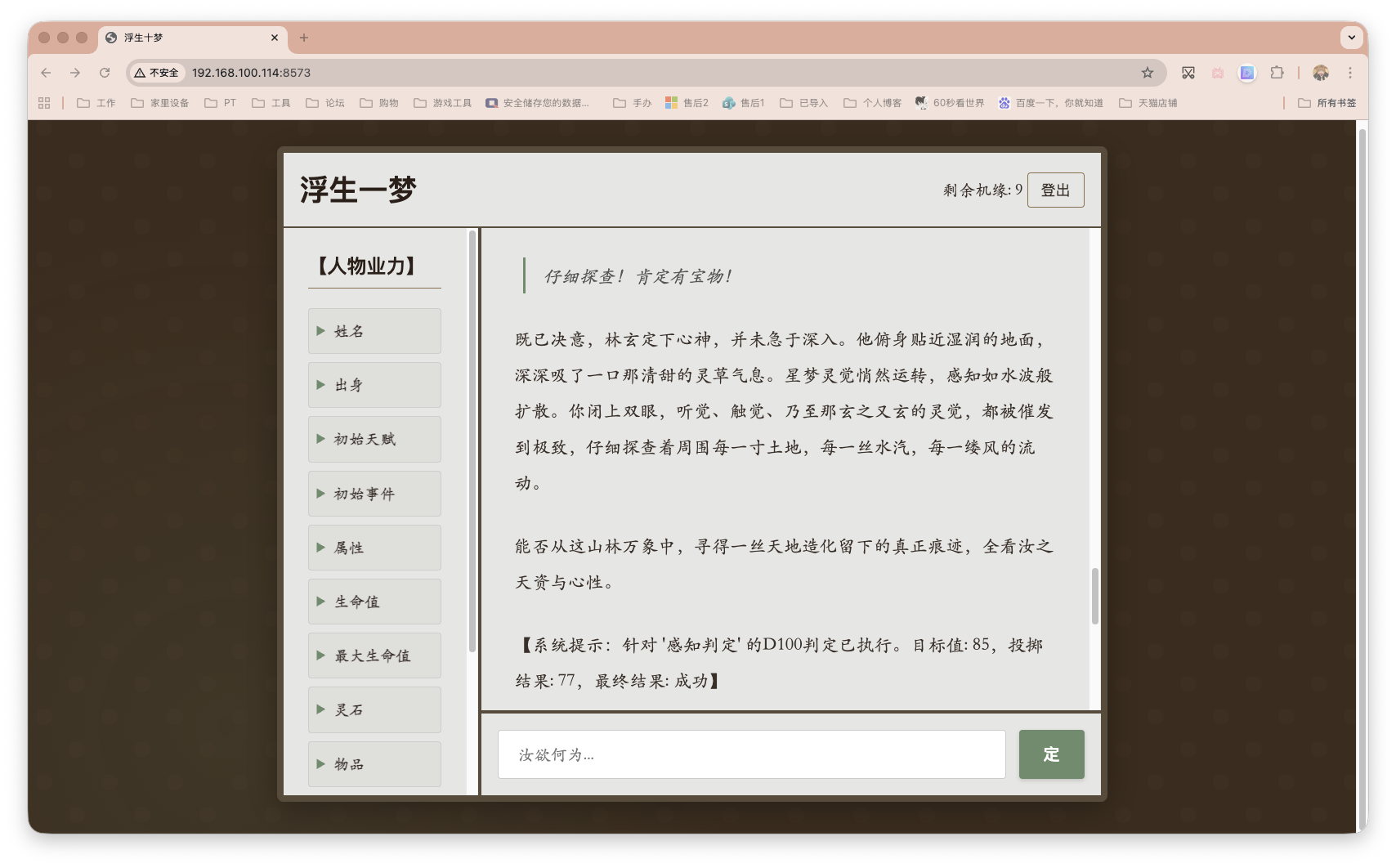This screenshot has height=868, width=1396.
Task: Click the pinned extension icon beside the puzzle icon
Action: click(x=1246, y=73)
